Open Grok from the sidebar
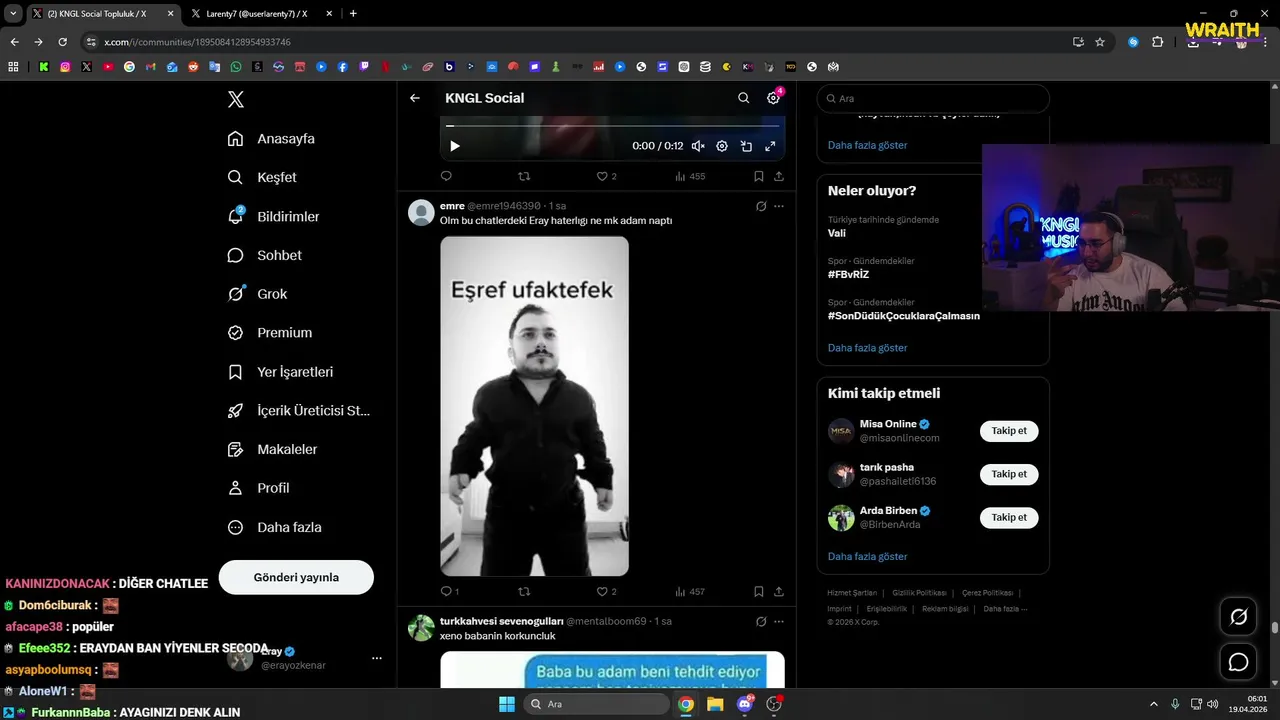This screenshot has height=720, width=1280. (x=257, y=294)
